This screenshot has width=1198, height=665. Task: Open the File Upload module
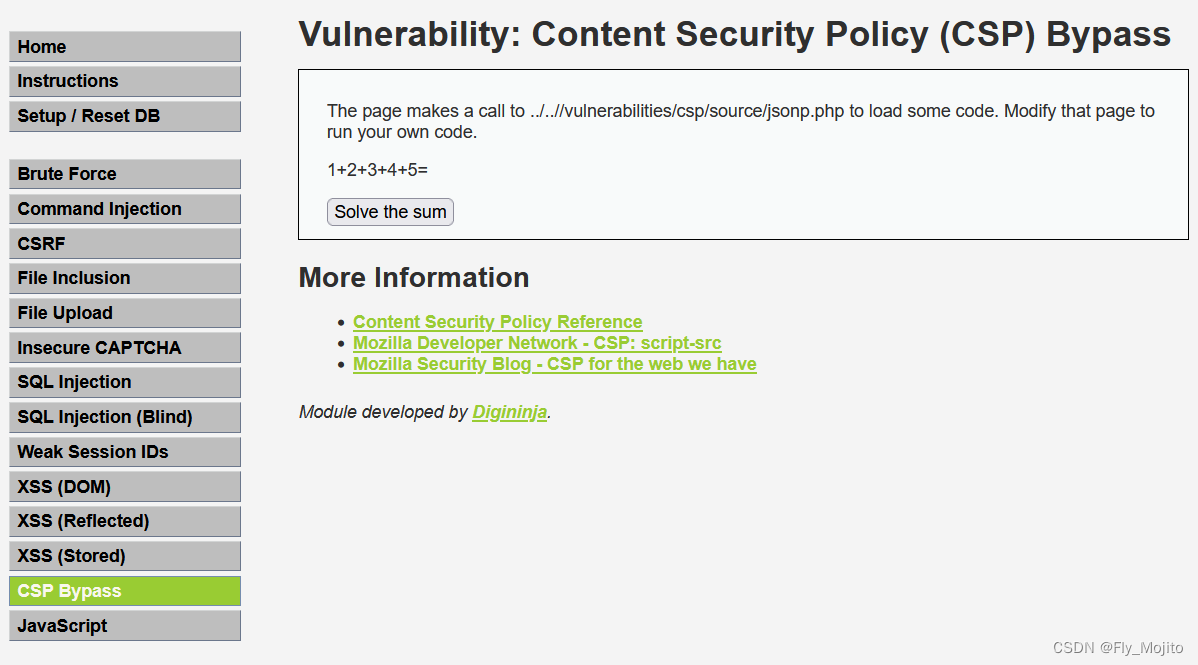coord(124,312)
